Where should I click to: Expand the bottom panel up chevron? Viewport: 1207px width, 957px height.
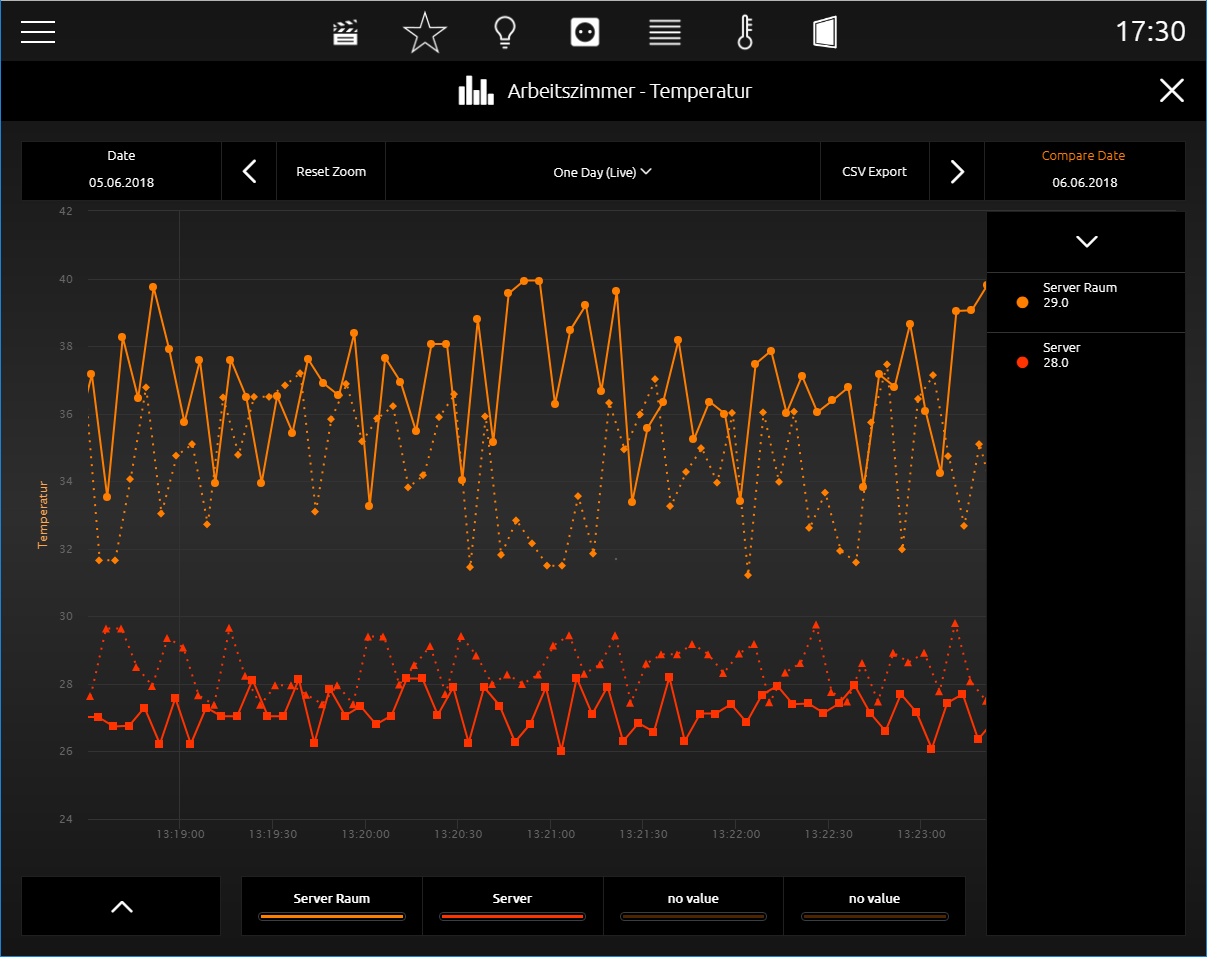pos(121,906)
